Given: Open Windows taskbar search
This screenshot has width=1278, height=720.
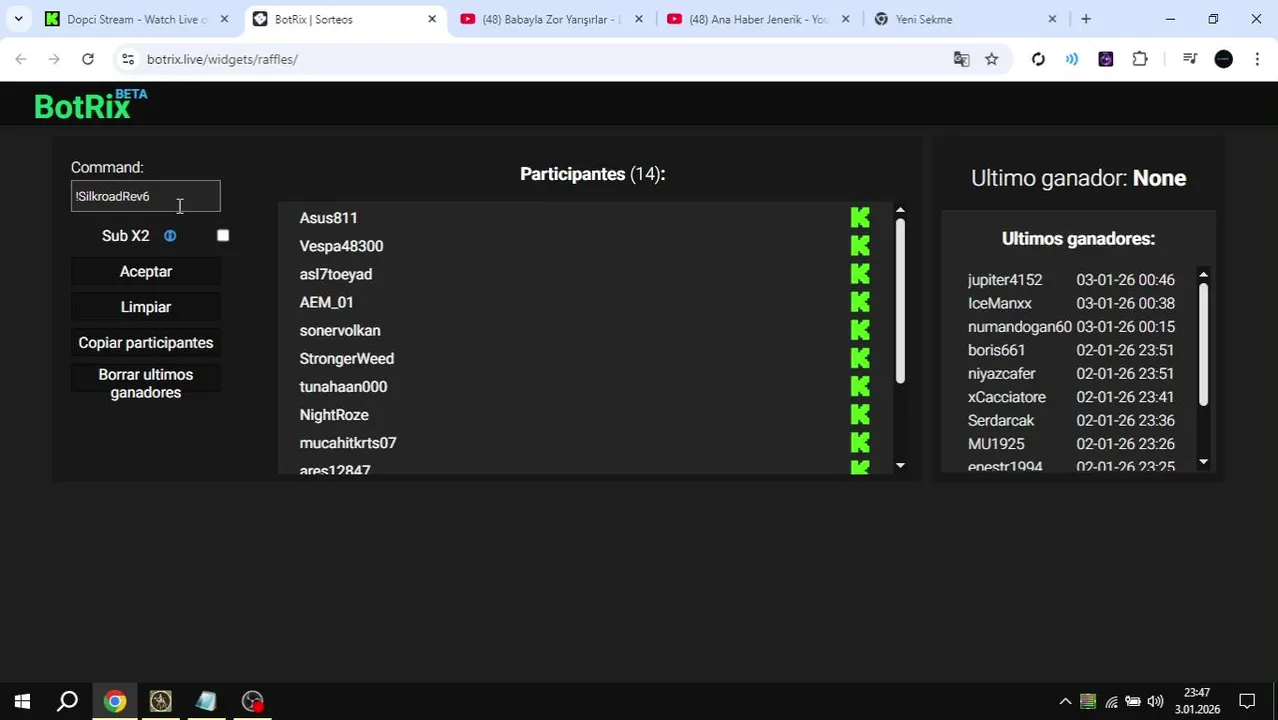Looking at the screenshot, I should [67, 701].
